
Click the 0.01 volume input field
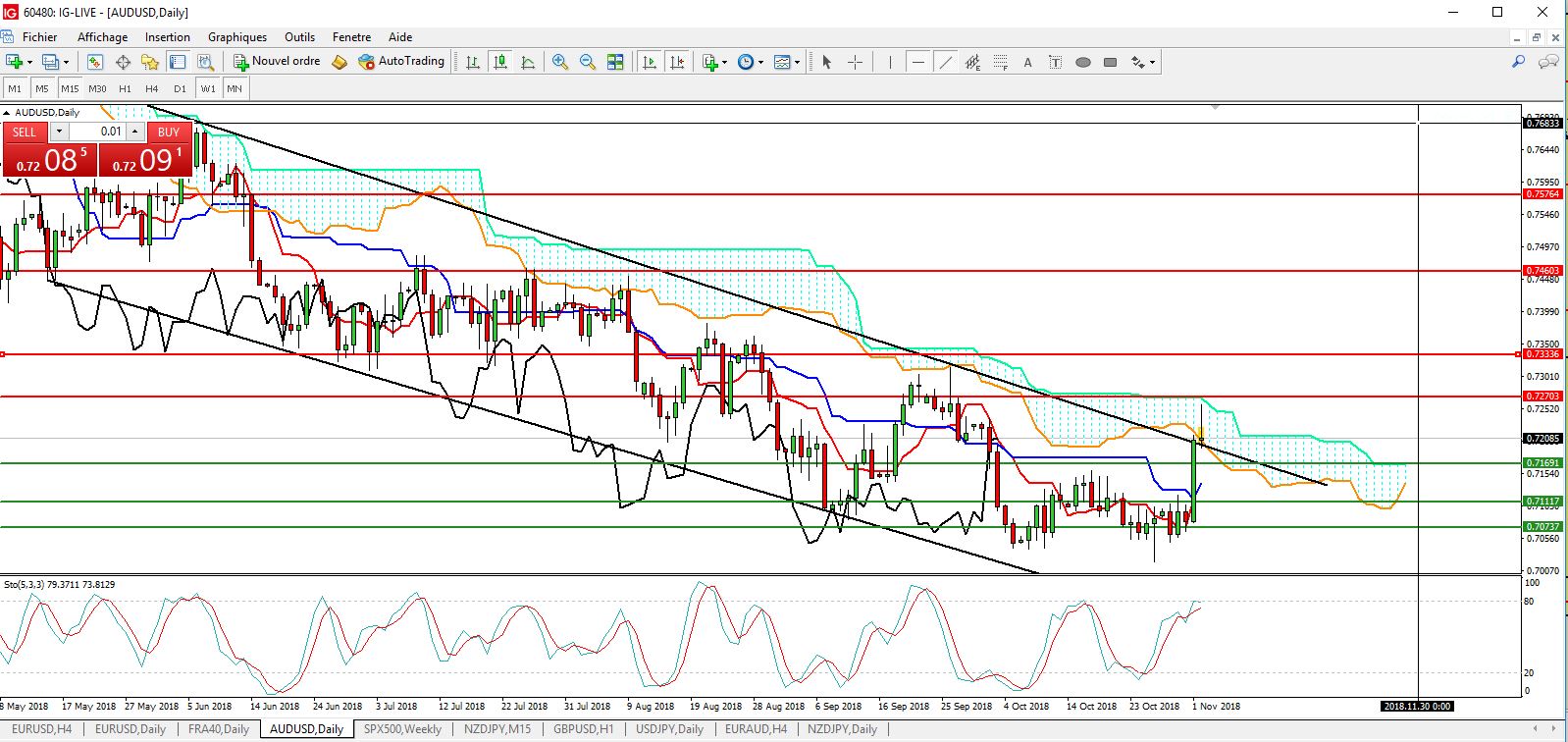(97, 132)
